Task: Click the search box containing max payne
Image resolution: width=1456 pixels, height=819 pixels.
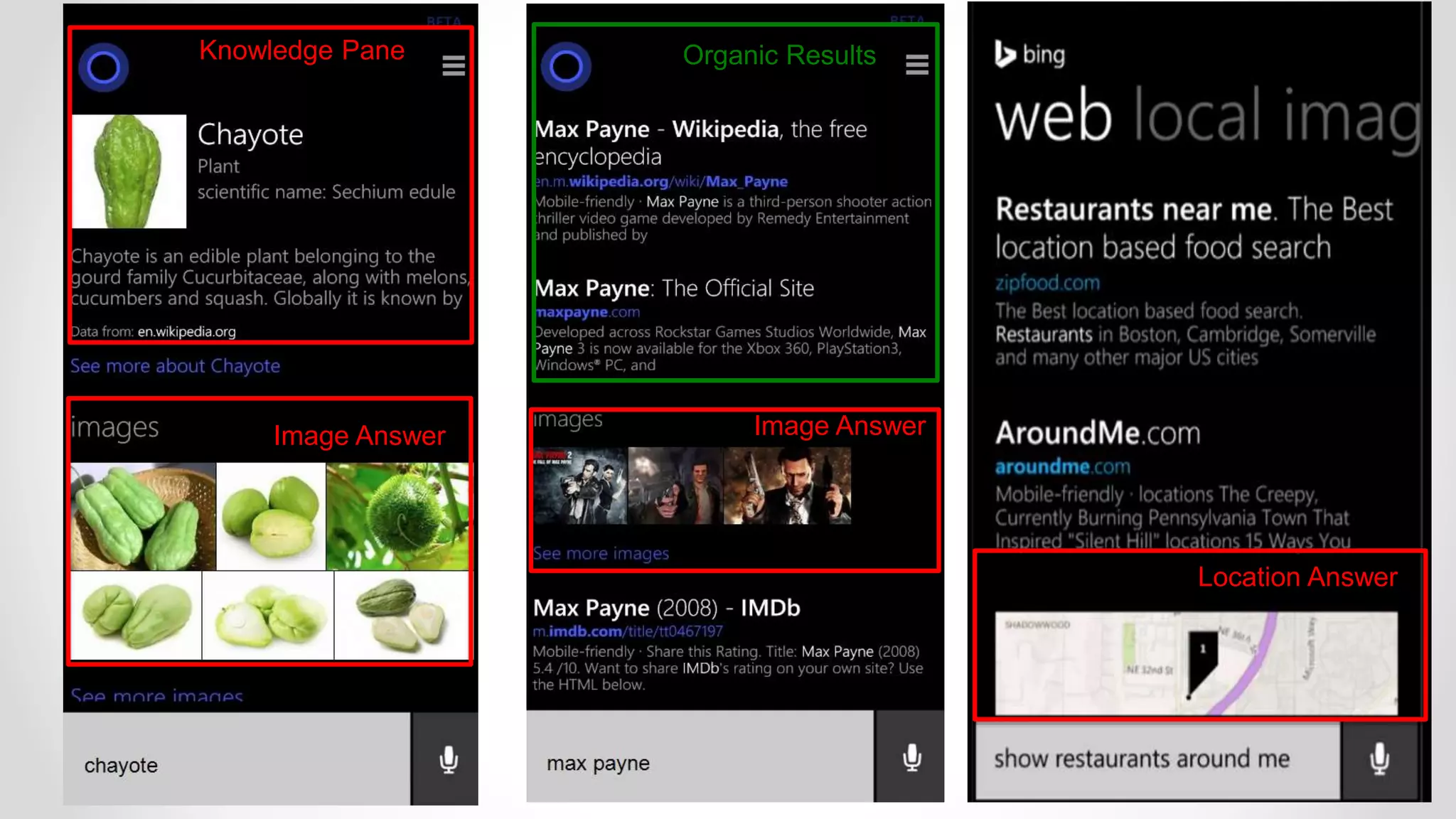Action: (700, 757)
